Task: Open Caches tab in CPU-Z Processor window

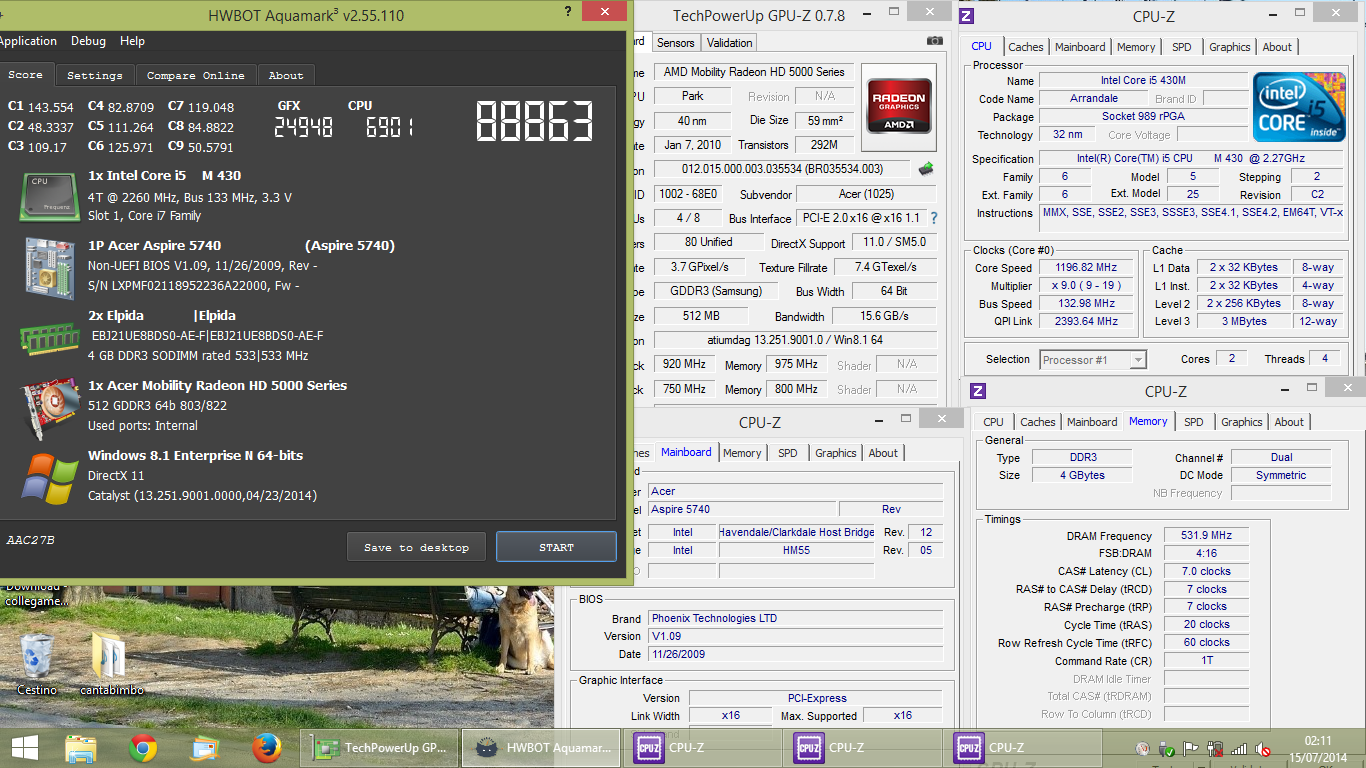Action: pyautogui.click(x=1026, y=47)
